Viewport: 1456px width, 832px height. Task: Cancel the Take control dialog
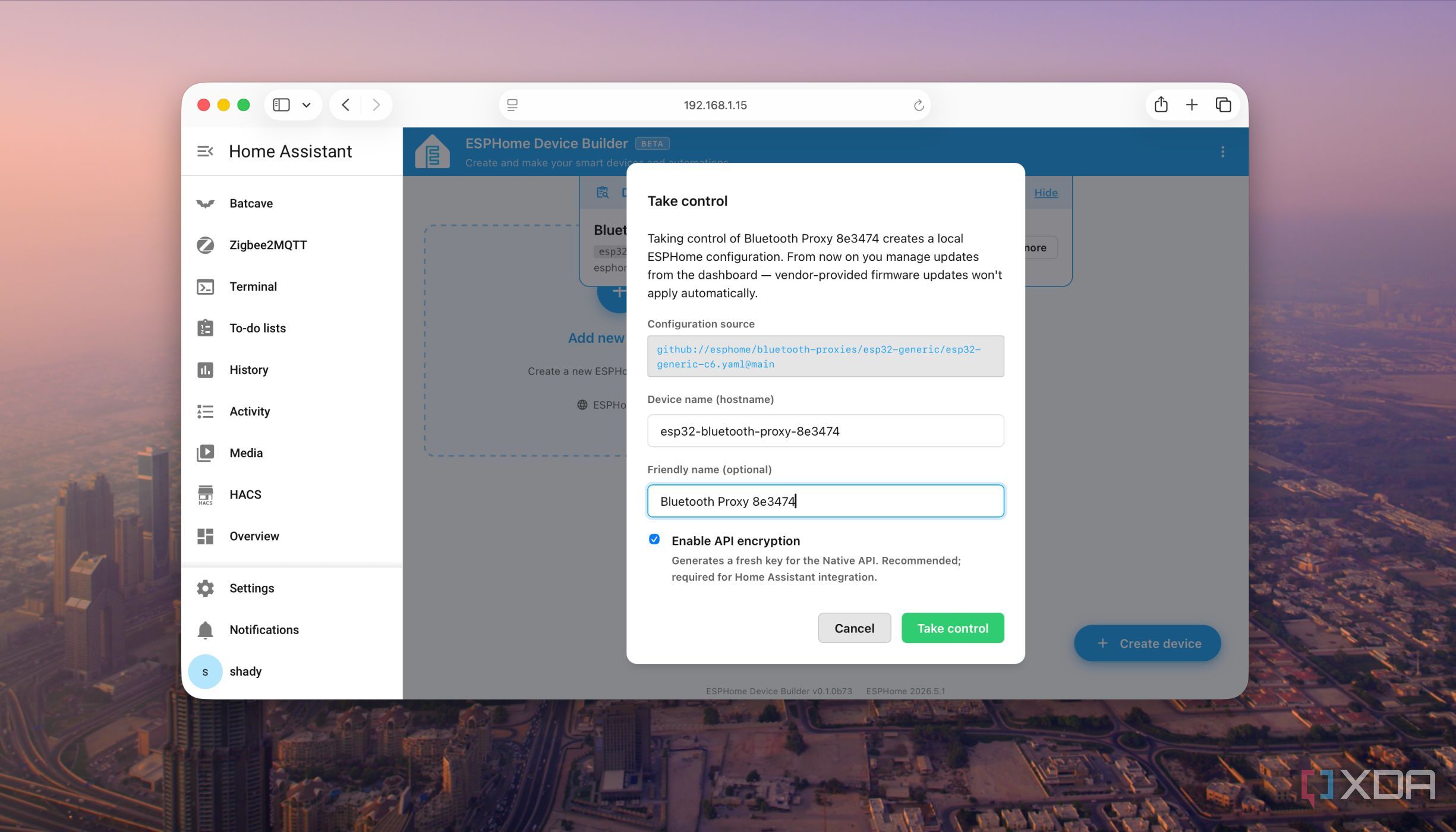click(x=854, y=628)
